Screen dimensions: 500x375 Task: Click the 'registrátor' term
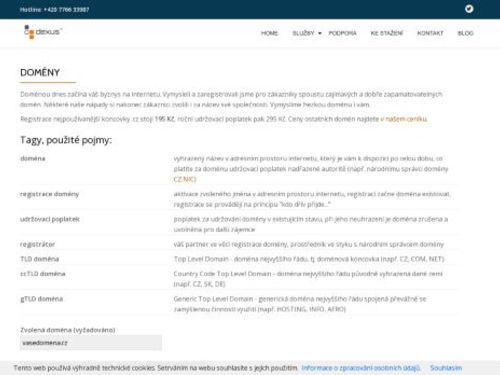37,244
